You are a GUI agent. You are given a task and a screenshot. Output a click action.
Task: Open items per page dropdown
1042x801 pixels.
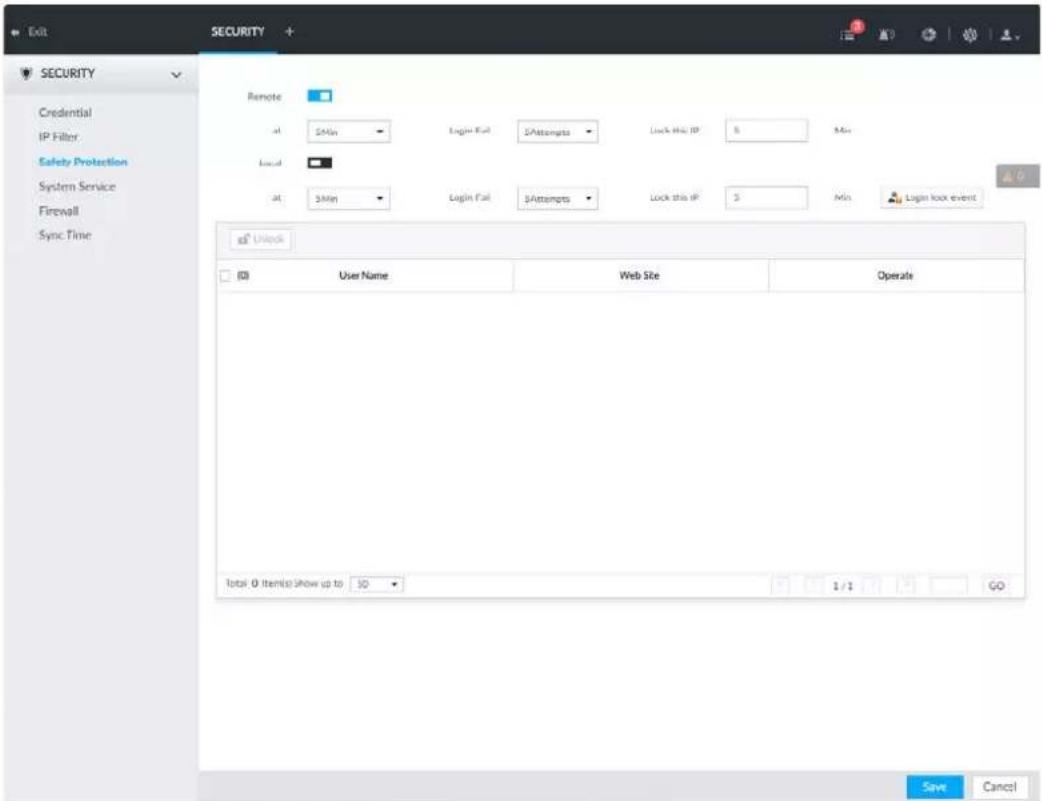377,584
